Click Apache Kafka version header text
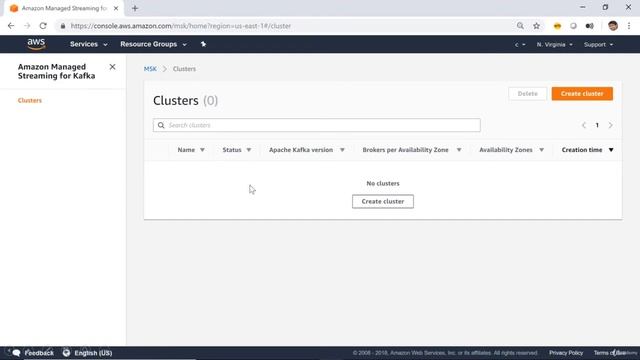 (x=301, y=150)
